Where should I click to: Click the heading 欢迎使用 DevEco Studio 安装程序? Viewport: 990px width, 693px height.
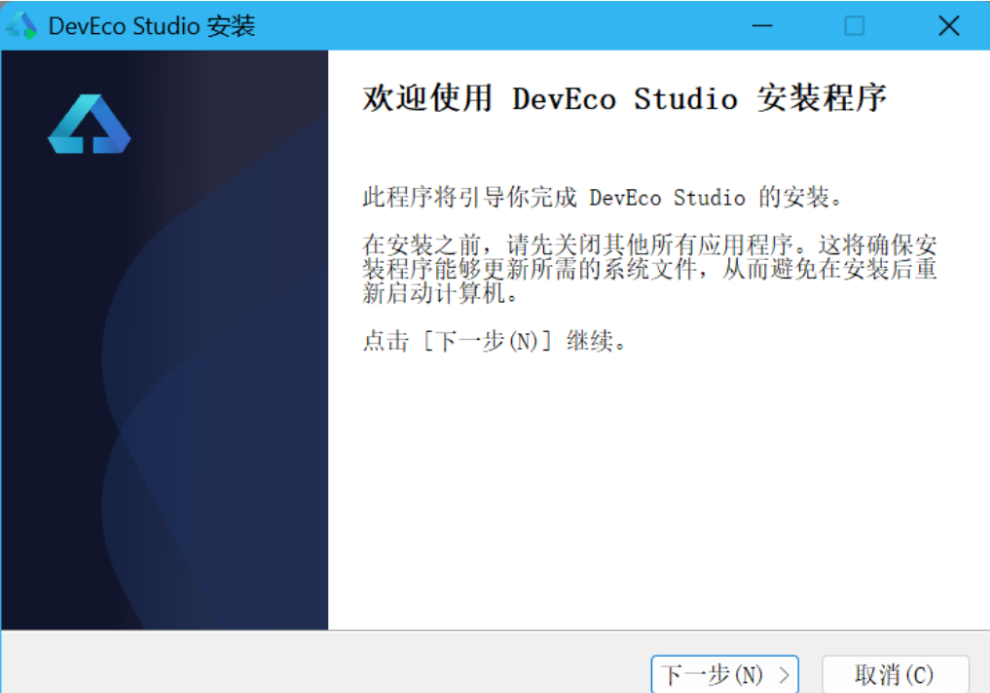[x=624, y=98]
